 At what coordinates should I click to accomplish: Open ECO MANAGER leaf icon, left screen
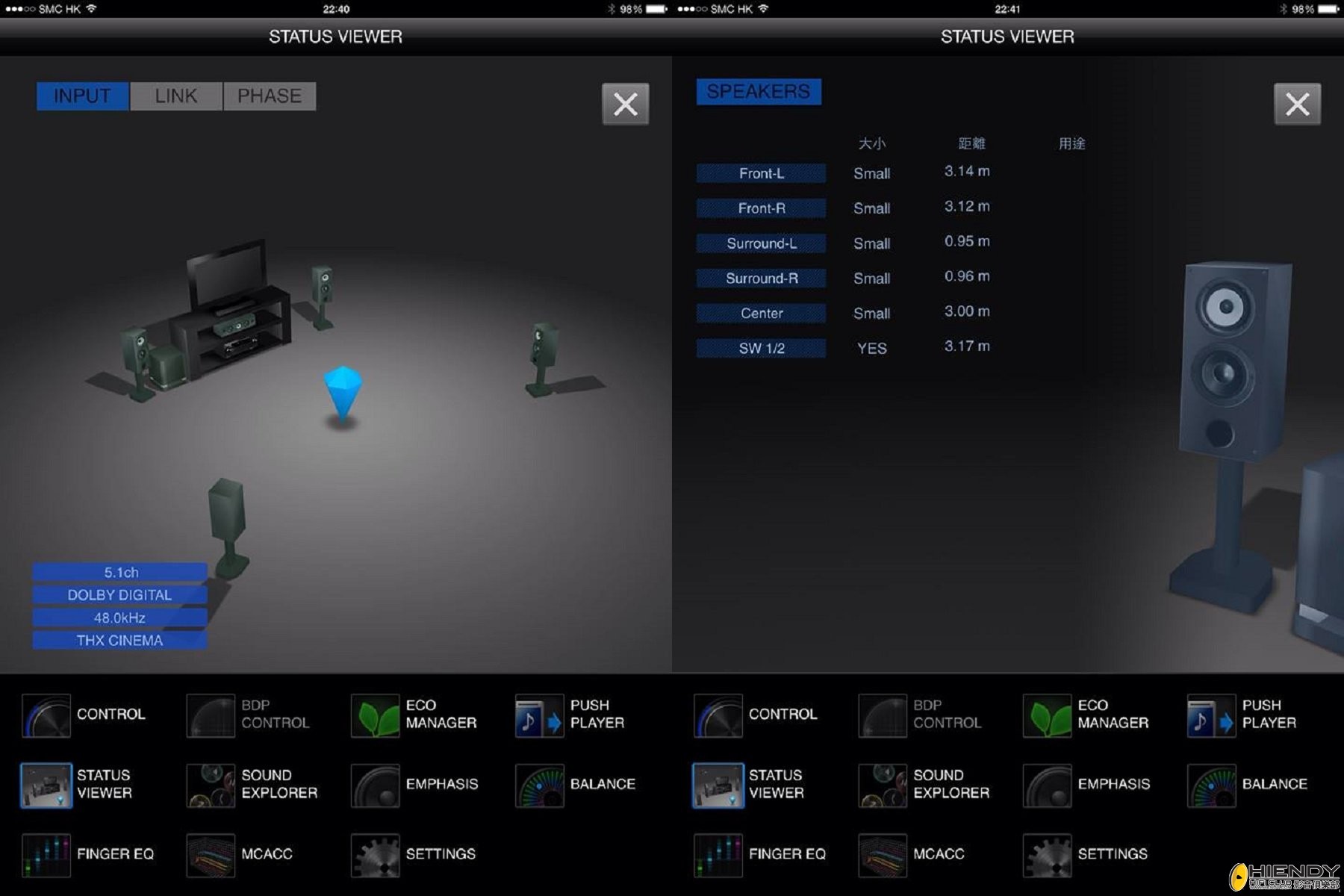[x=376, y=715]
